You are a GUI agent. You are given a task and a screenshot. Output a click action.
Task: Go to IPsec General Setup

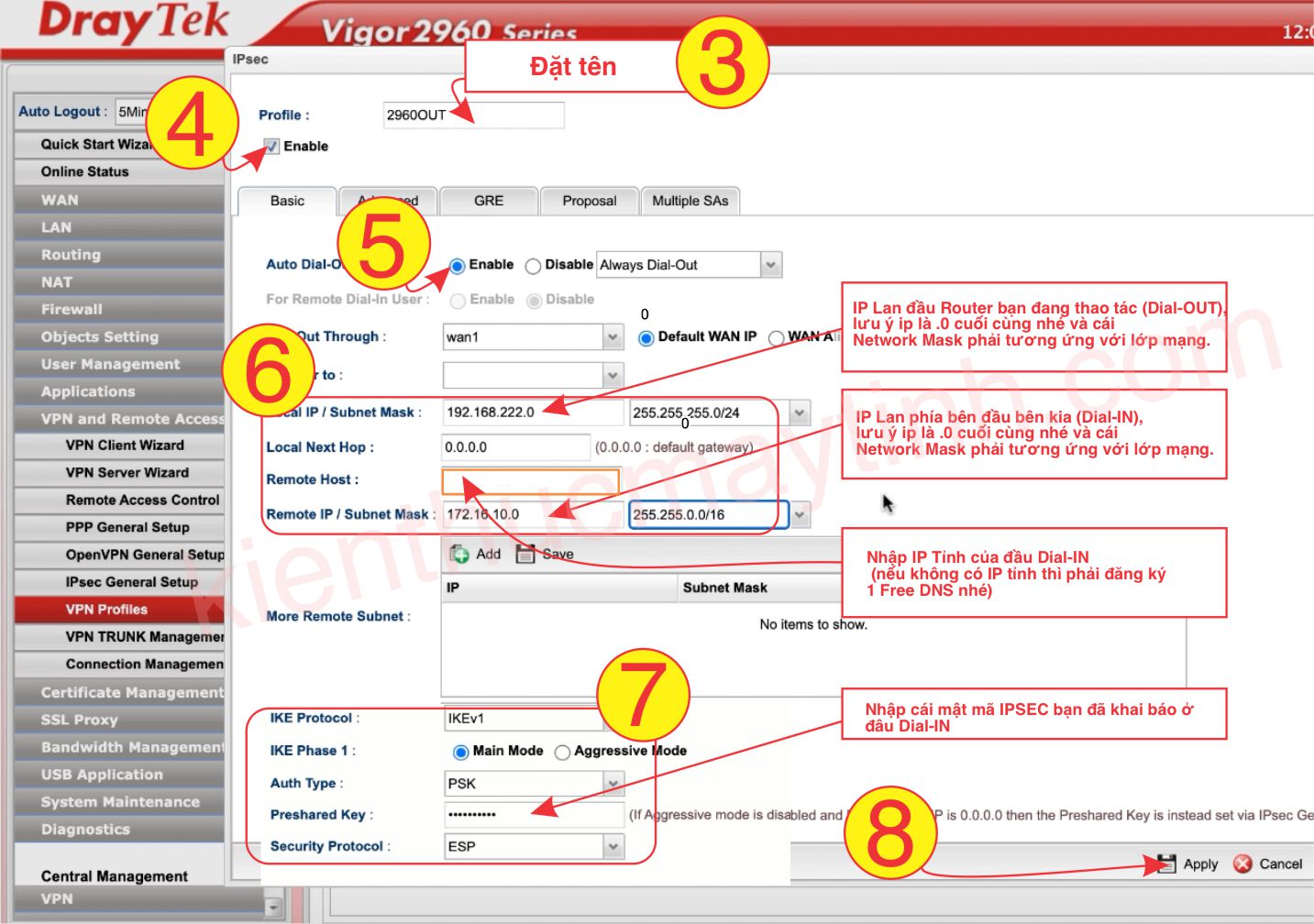point(131,582)
